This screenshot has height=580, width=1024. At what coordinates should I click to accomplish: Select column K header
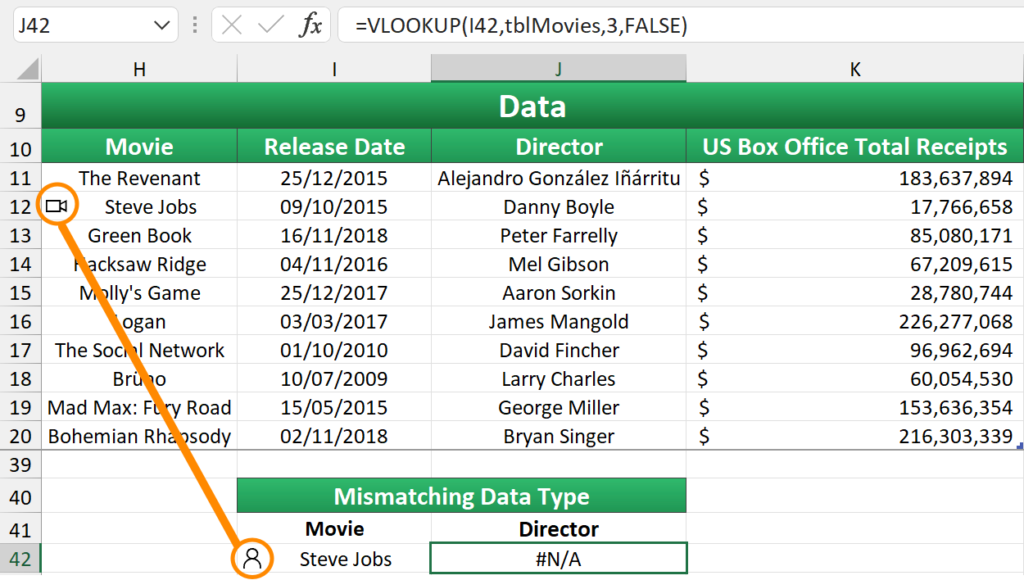coord(854,68)
